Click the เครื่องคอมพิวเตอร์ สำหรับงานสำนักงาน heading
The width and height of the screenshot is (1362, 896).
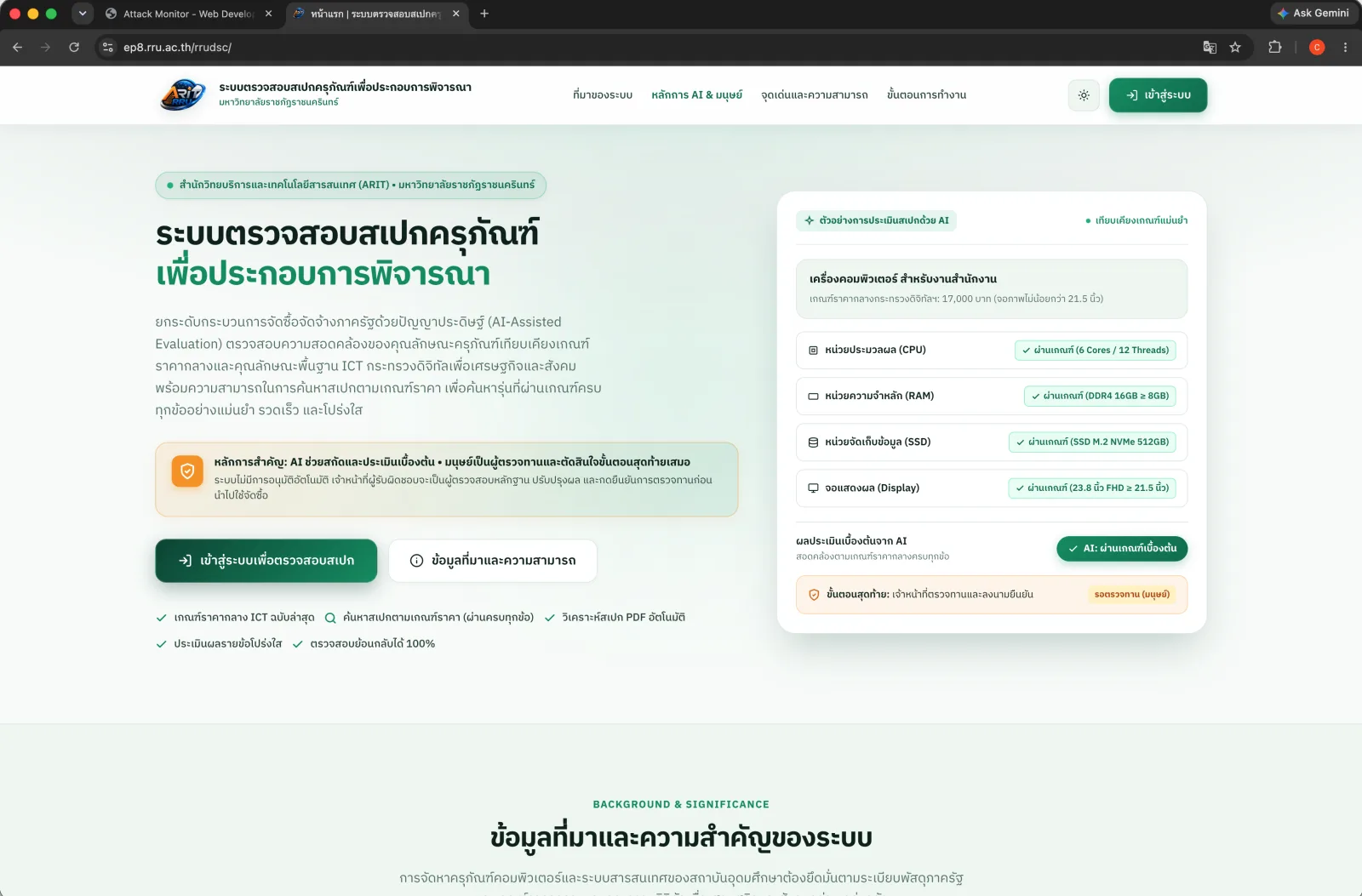click(903, 279)
